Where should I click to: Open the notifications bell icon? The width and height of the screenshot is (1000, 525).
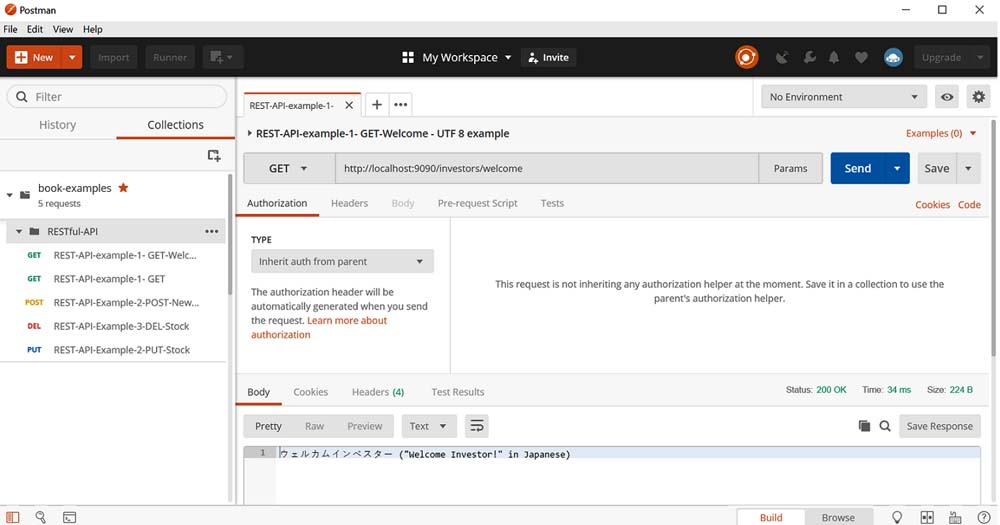835,58
